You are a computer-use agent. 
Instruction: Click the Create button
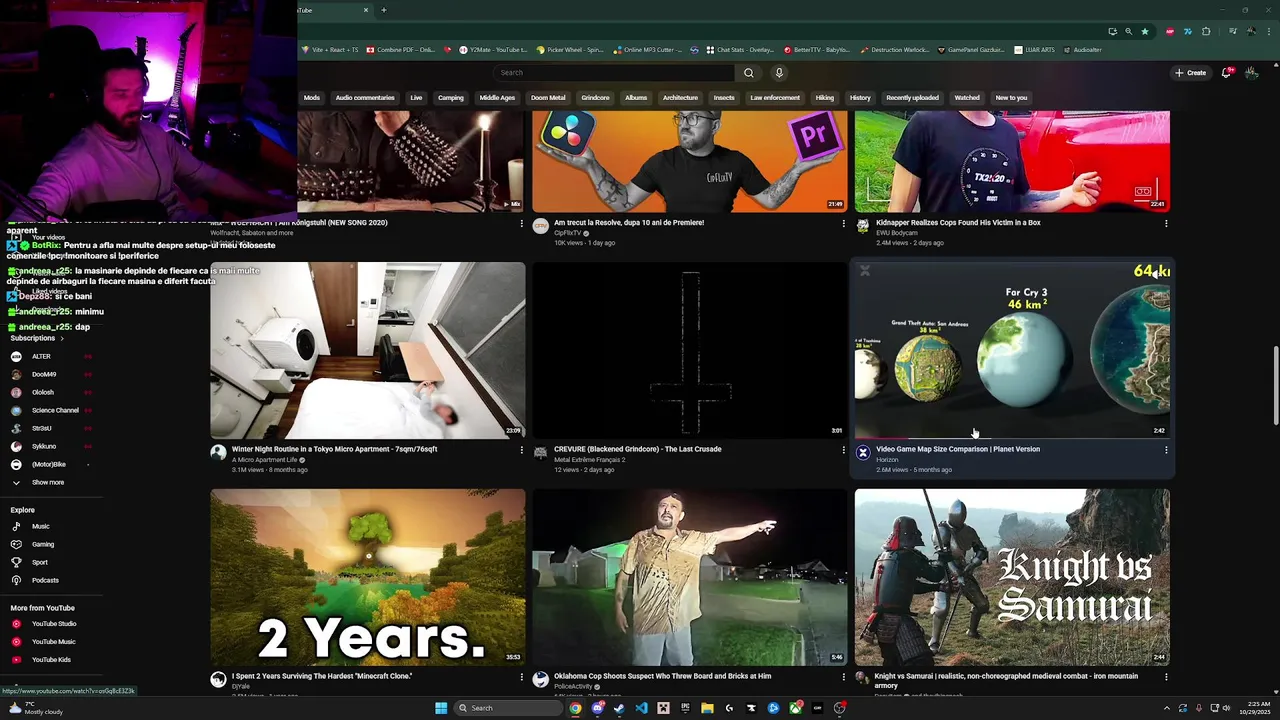click(x=1190, y=72)
